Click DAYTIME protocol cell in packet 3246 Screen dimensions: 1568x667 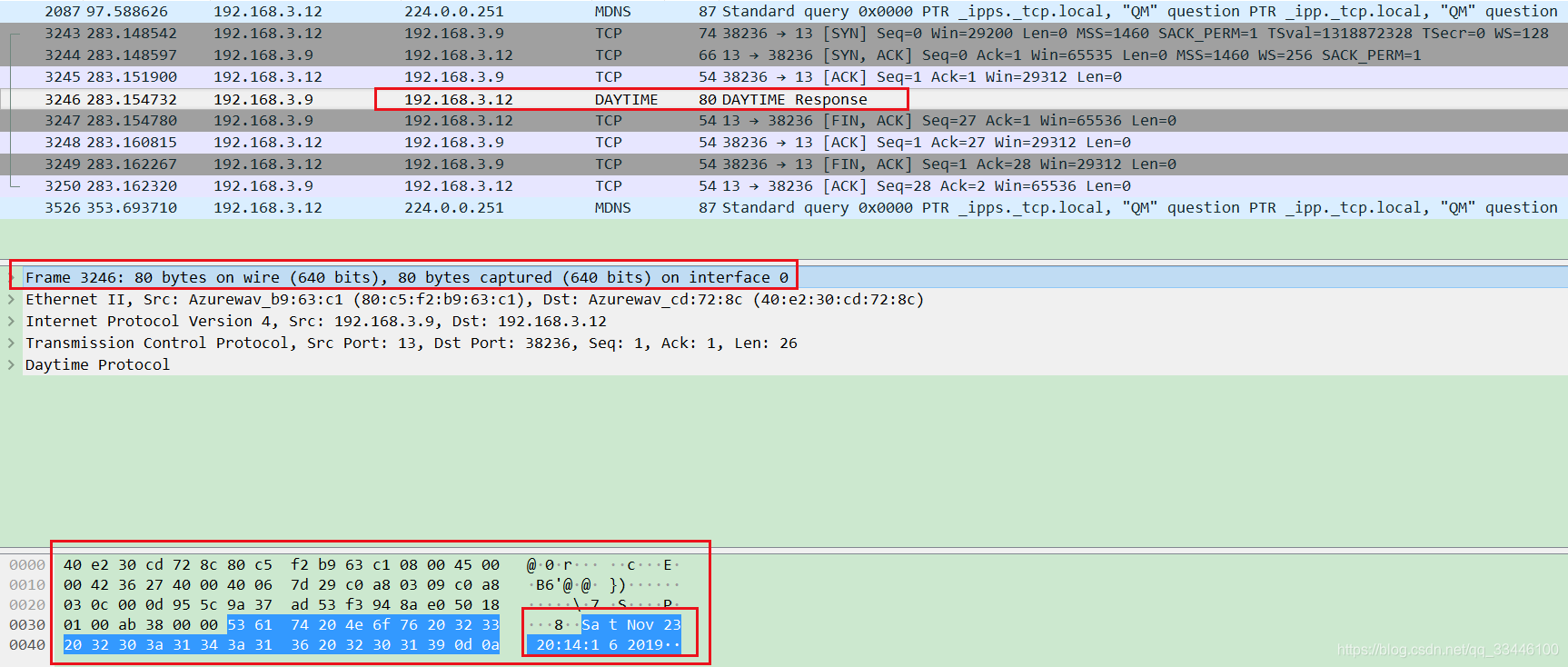[626, 99]
